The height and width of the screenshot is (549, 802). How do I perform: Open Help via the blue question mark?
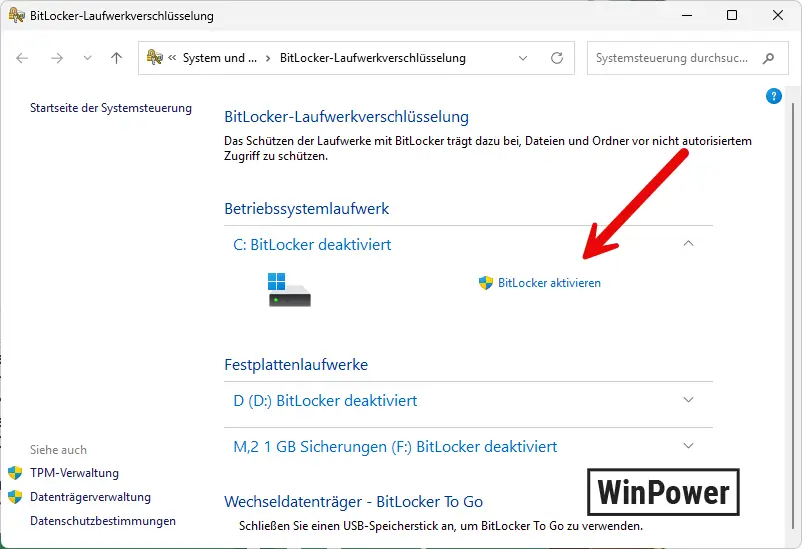(x=773, y=96)
